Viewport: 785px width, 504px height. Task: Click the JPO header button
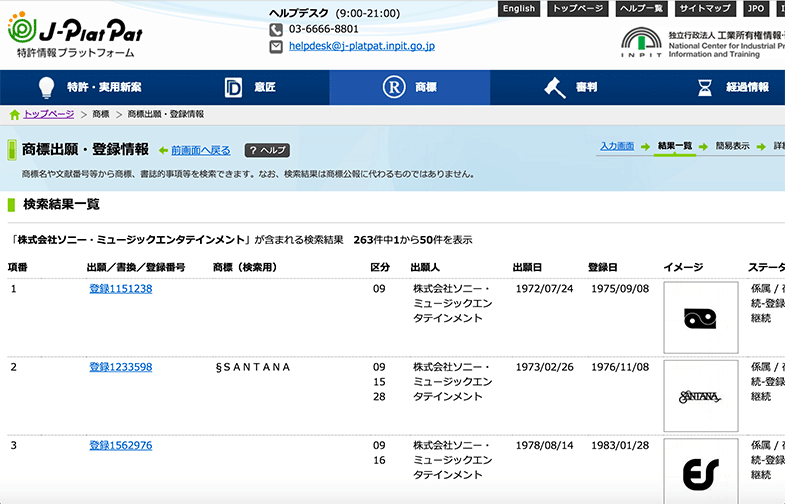pos(755,9)
